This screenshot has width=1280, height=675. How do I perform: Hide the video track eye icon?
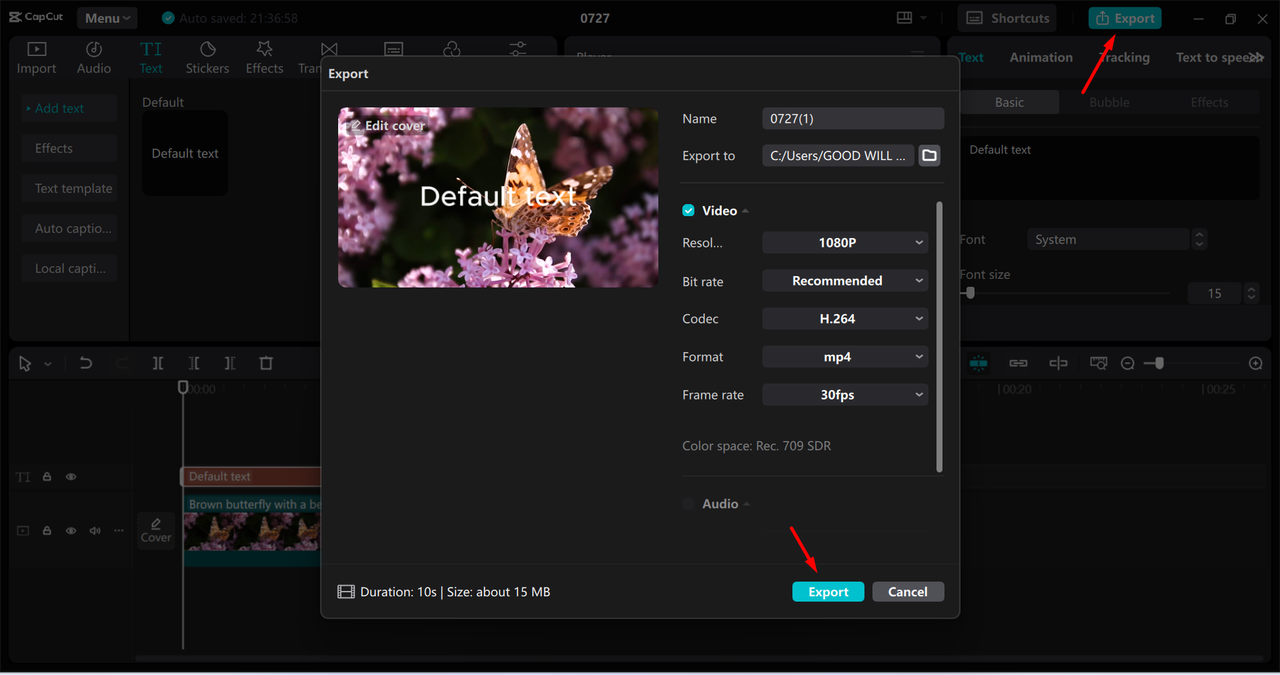click(x=71, y=530)
